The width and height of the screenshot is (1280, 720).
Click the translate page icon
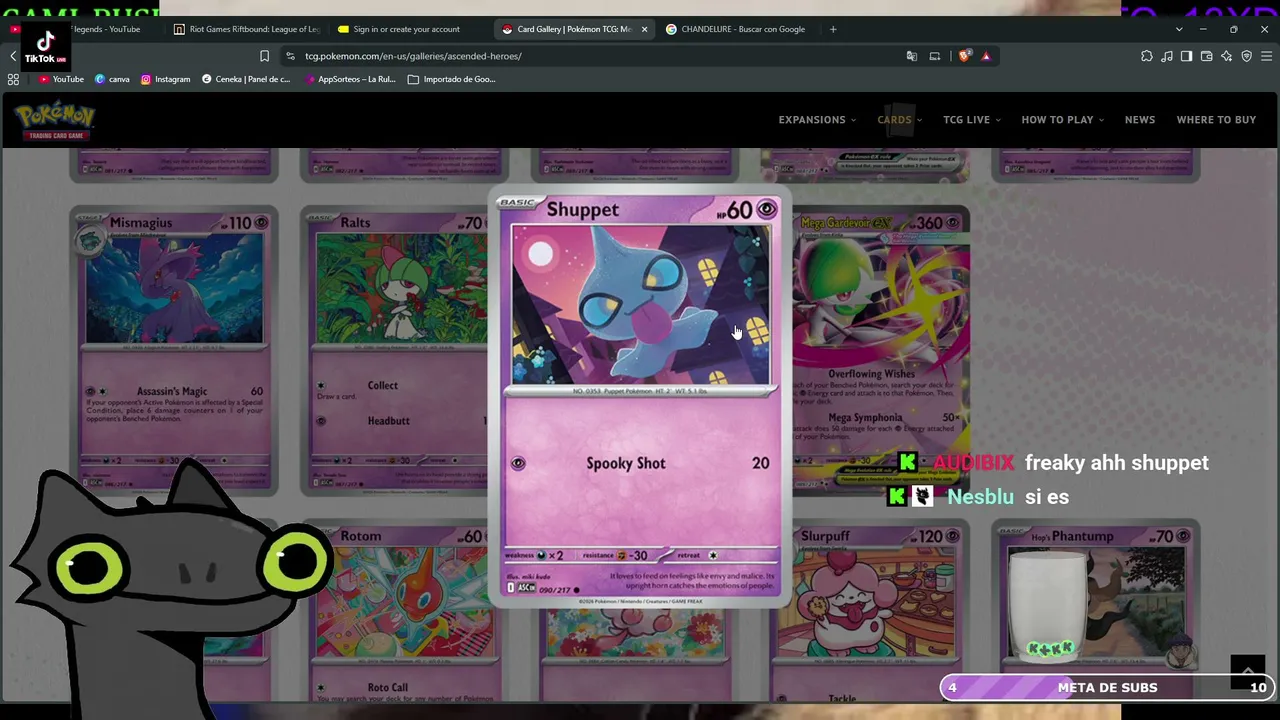(x=911, y=56)
